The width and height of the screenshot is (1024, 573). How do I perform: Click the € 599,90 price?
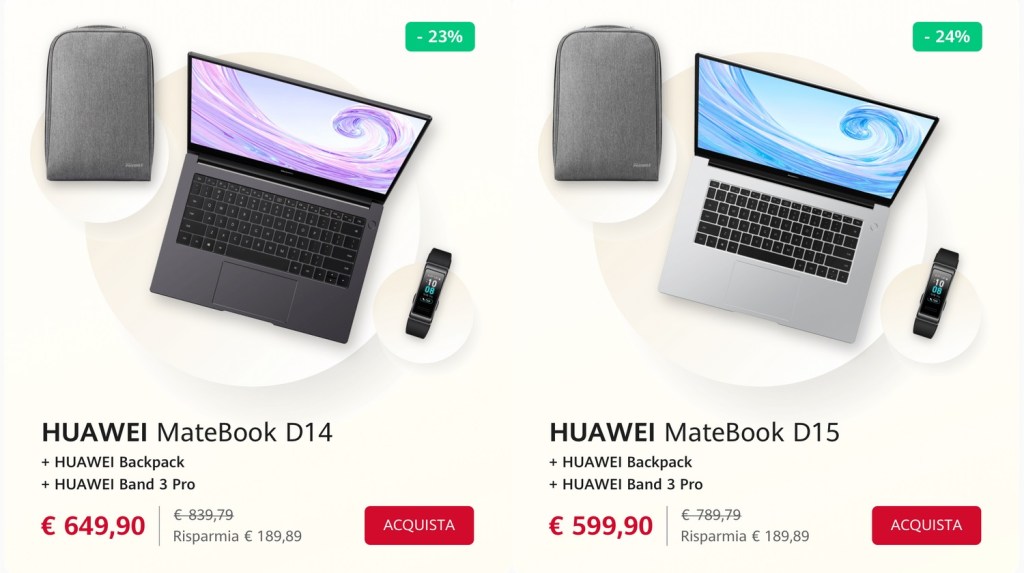(601, 525)
